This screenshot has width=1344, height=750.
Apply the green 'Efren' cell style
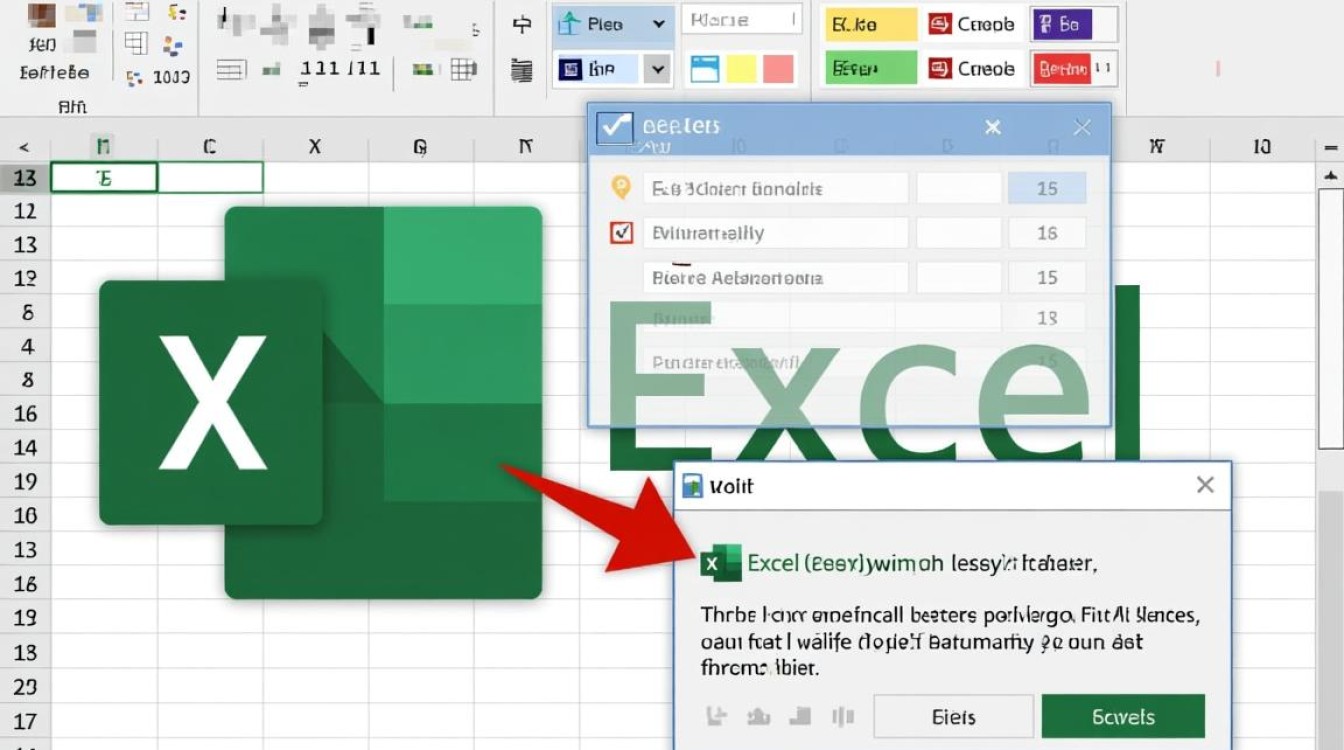[871, 69]
